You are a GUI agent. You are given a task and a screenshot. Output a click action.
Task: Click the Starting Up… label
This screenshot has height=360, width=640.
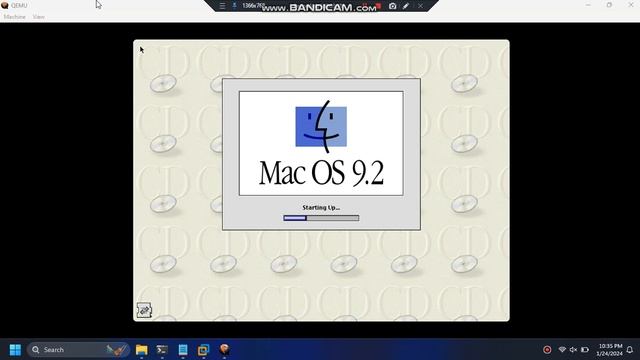(321, 207)
